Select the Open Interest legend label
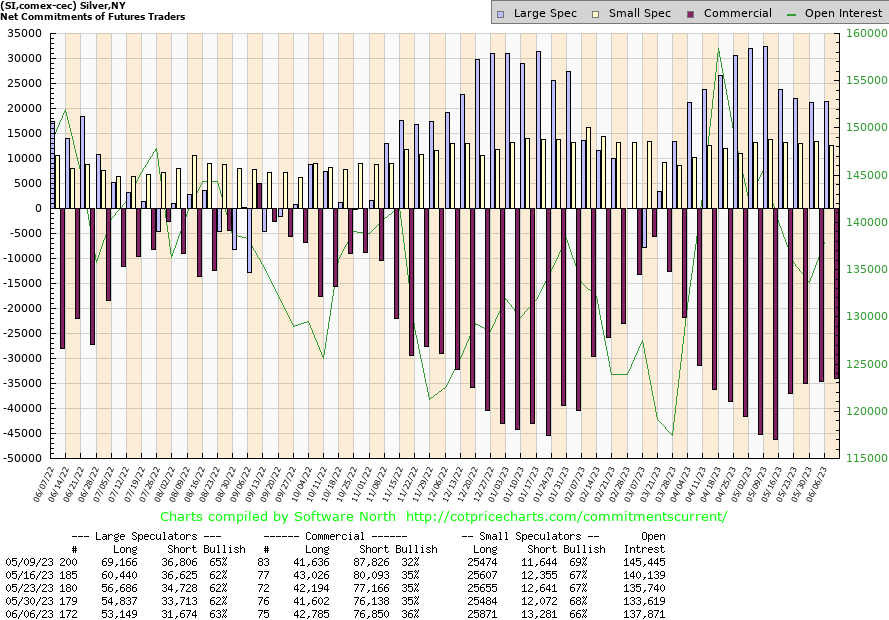The width and height of the screenshot is (889, 620). point(843,13)
